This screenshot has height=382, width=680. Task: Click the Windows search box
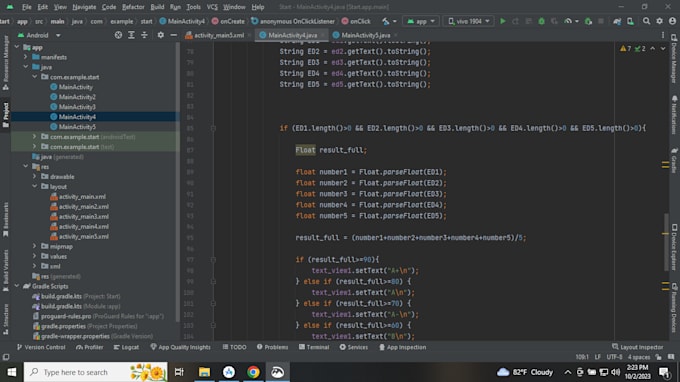pos(95,372)
